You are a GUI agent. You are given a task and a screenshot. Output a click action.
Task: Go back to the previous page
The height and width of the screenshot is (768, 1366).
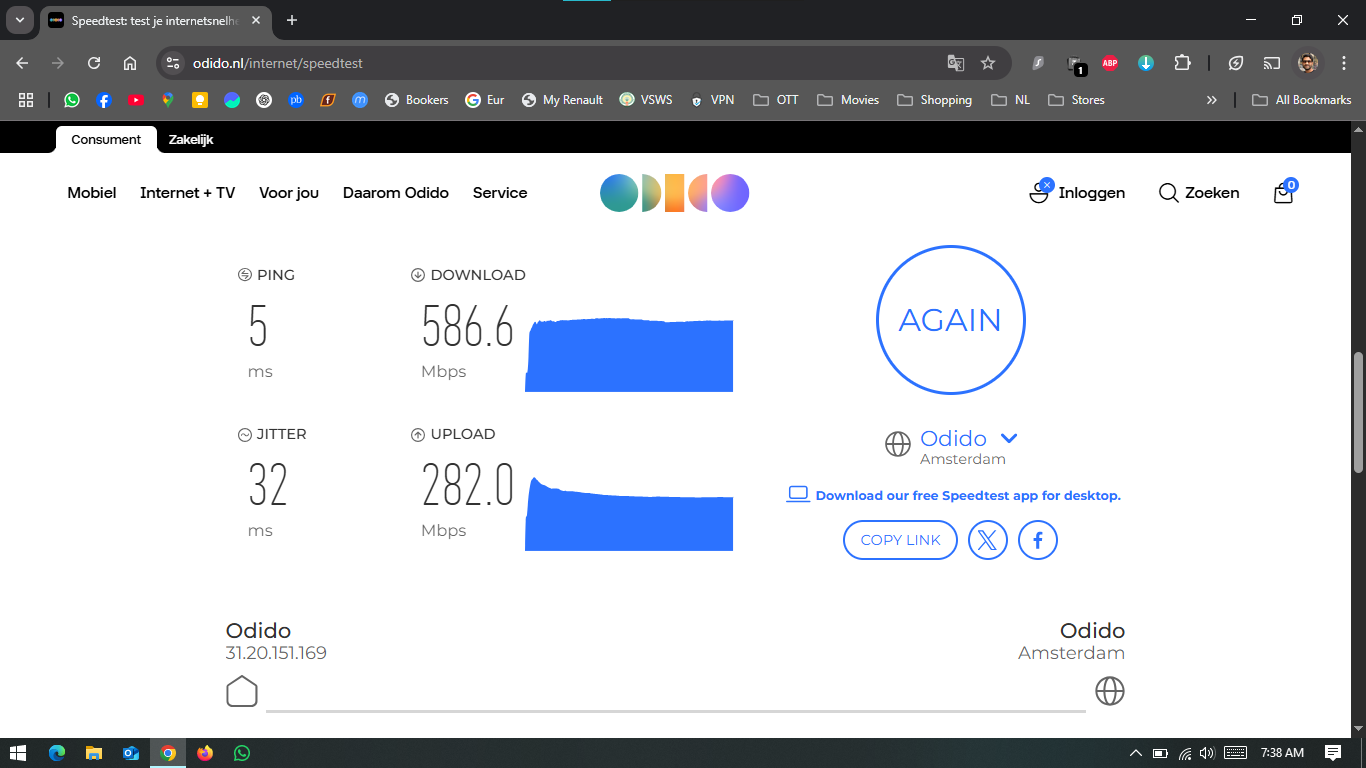[22, 63]
